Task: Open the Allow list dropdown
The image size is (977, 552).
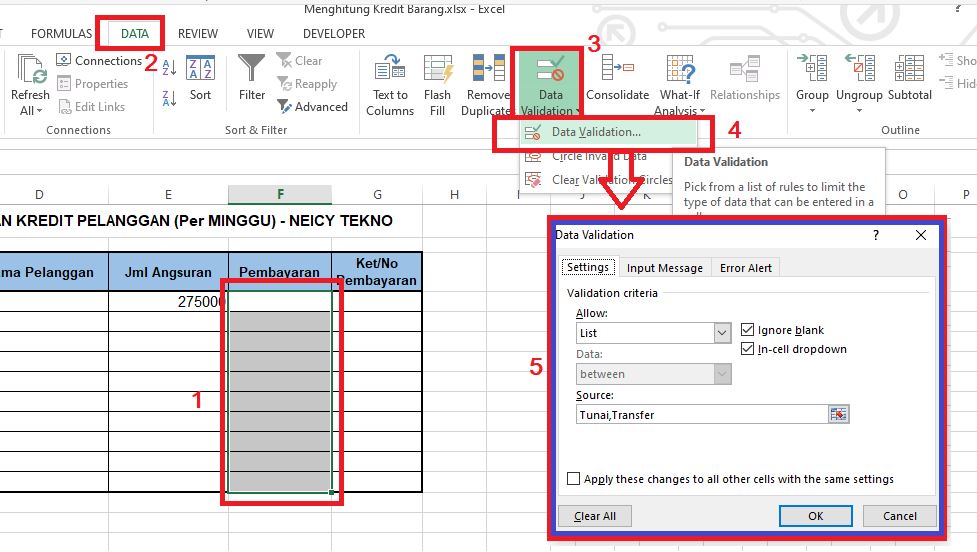Action: tap(722, 333)
